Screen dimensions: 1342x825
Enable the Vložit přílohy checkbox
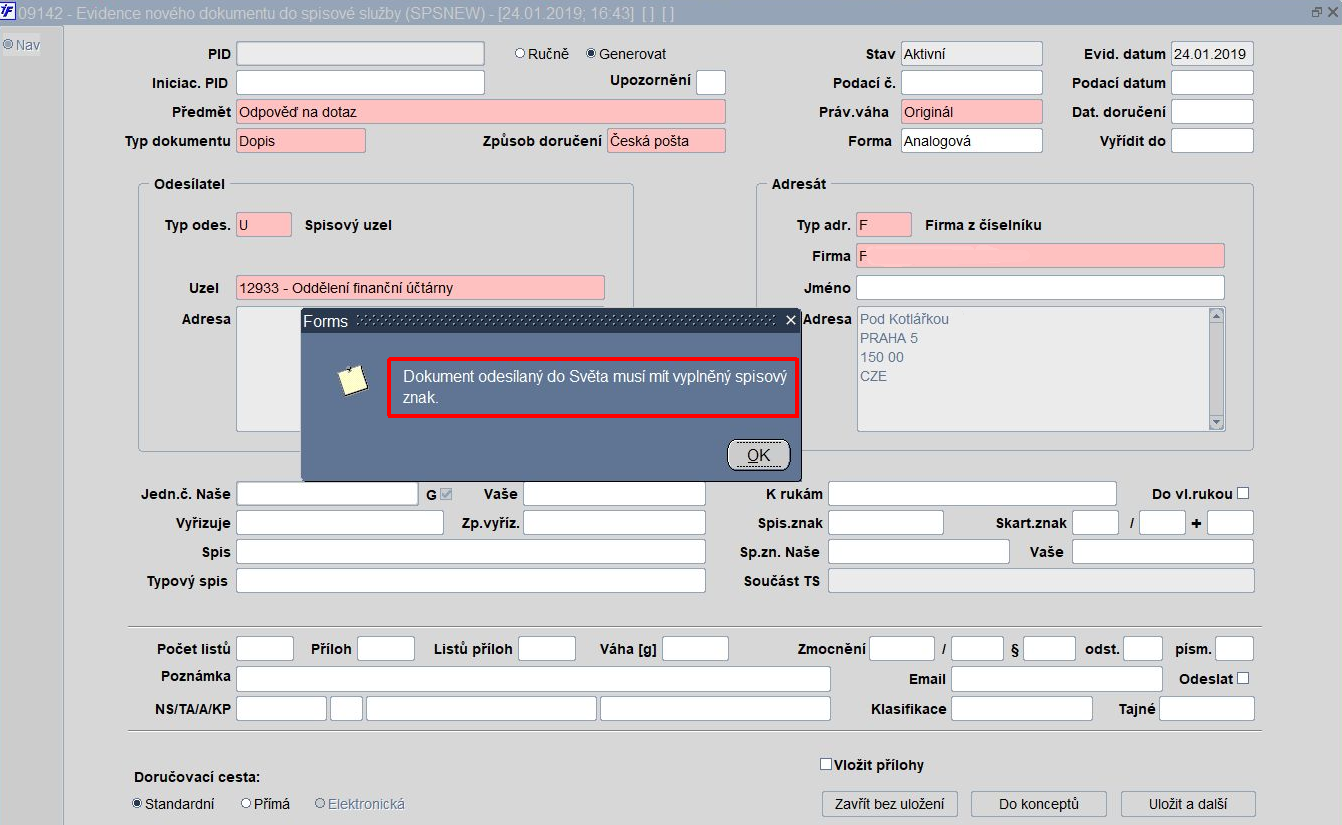826,764
